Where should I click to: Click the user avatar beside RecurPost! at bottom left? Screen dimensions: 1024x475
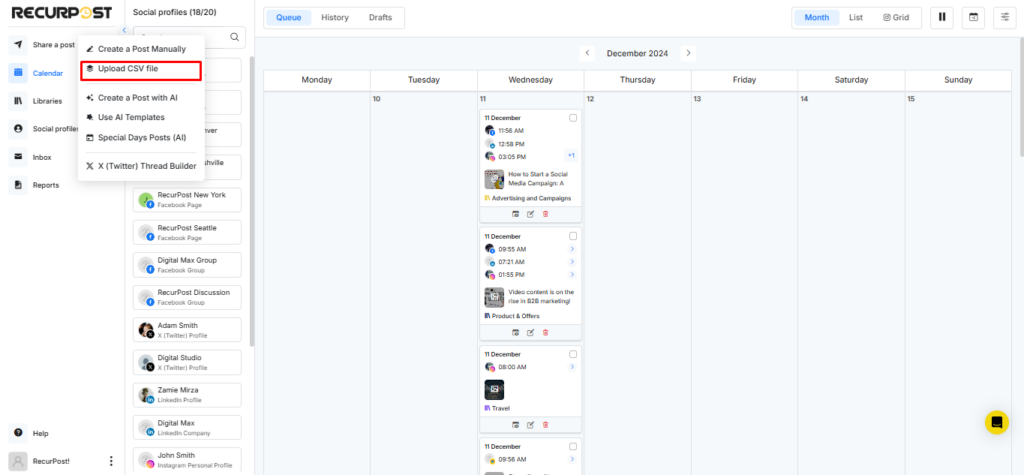19,461
